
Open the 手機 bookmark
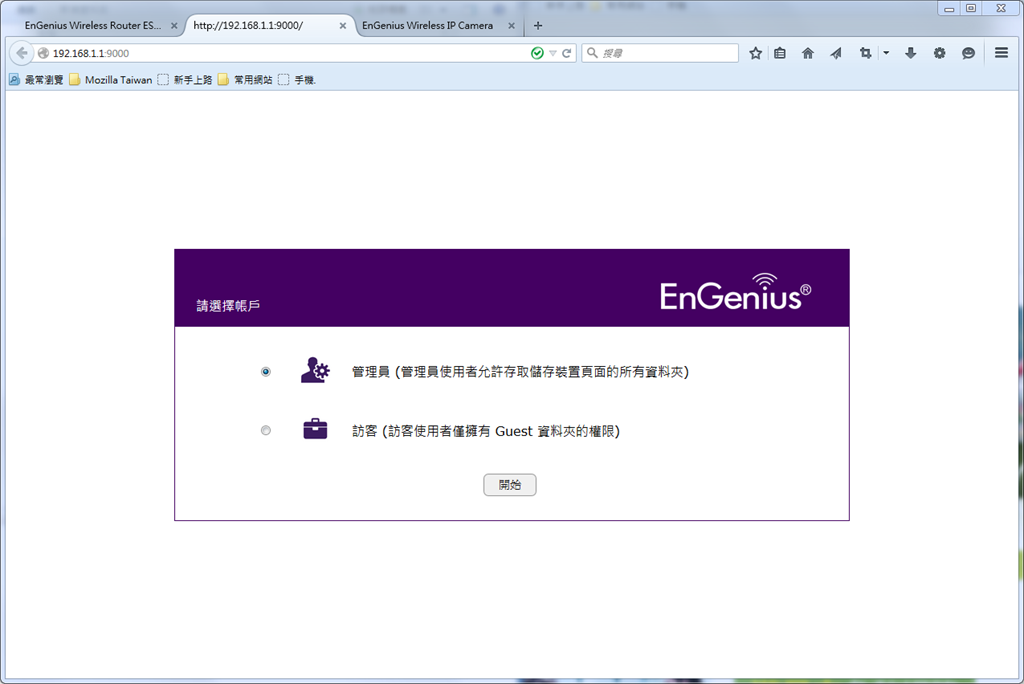297,80
